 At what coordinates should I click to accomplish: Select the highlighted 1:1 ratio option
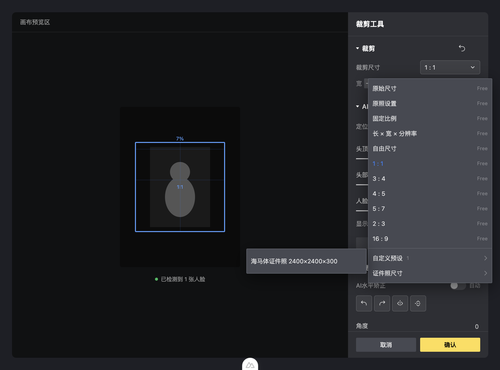point(430,163)
